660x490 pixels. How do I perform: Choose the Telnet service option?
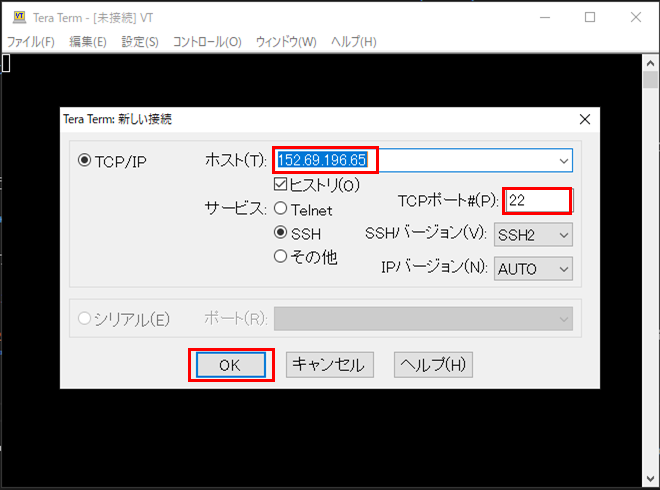point(281,208)
